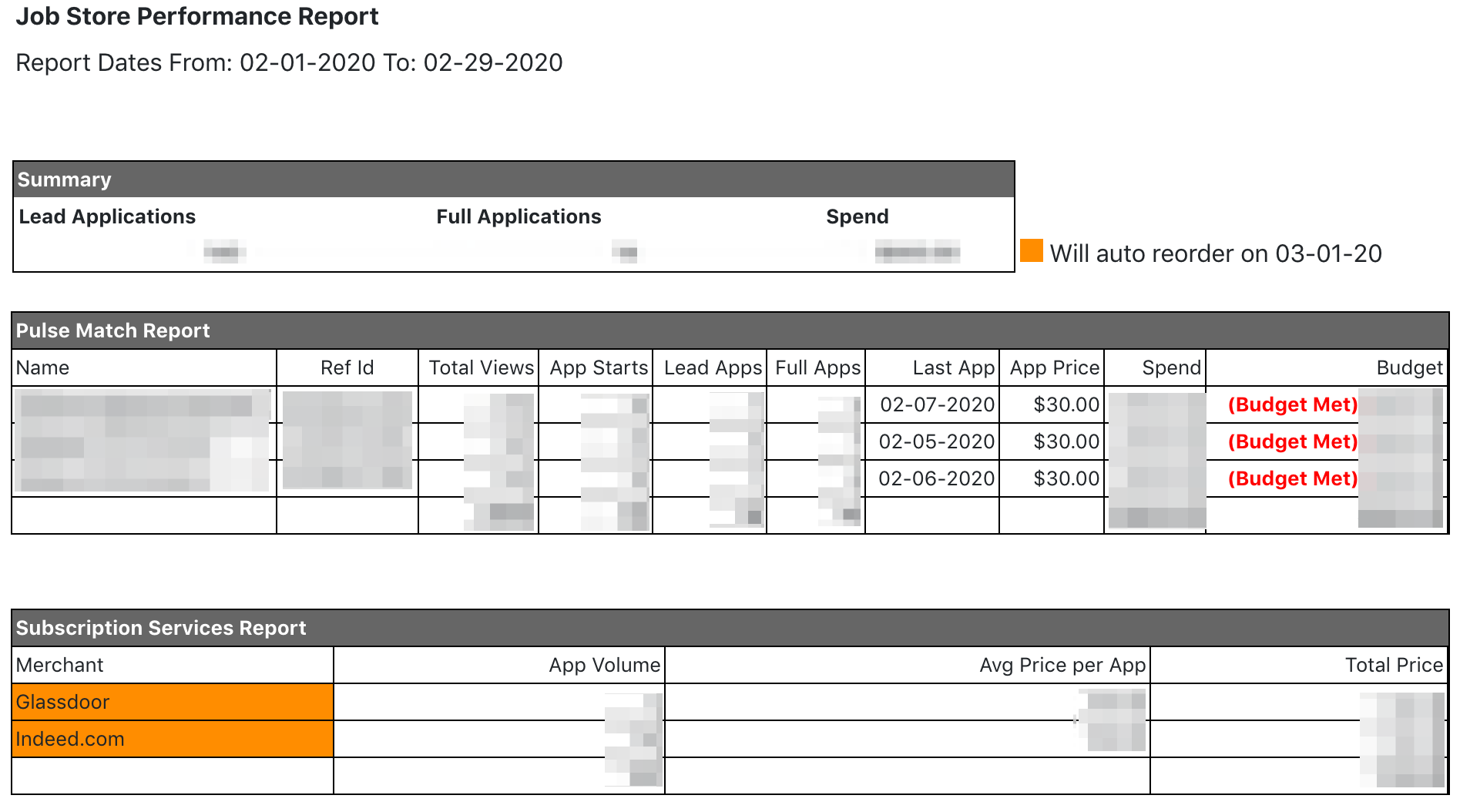
Task: Click the App Starts column header
Action: pyautogui.click(x=599, y=367)
